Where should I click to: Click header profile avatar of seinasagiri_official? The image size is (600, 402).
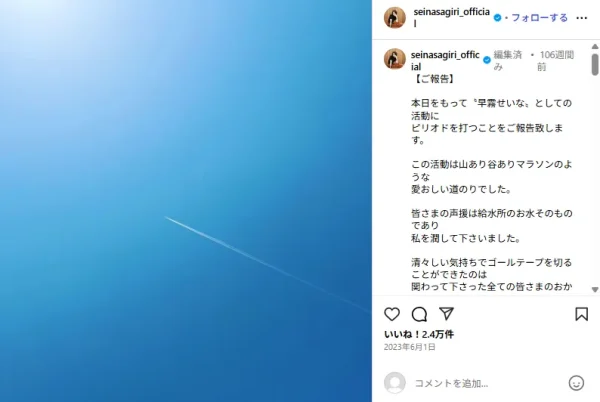395,18
